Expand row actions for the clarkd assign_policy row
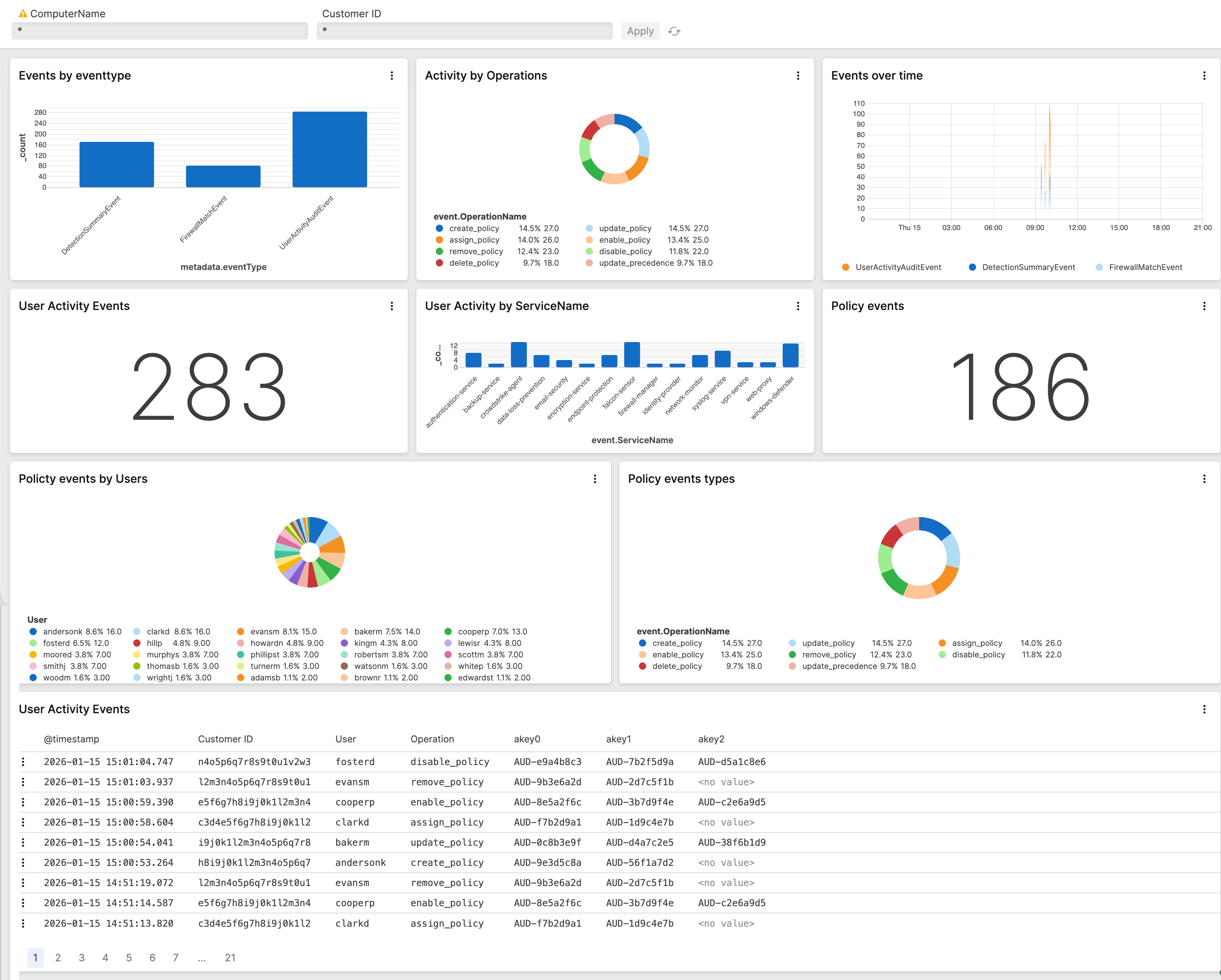 point(23,822)
